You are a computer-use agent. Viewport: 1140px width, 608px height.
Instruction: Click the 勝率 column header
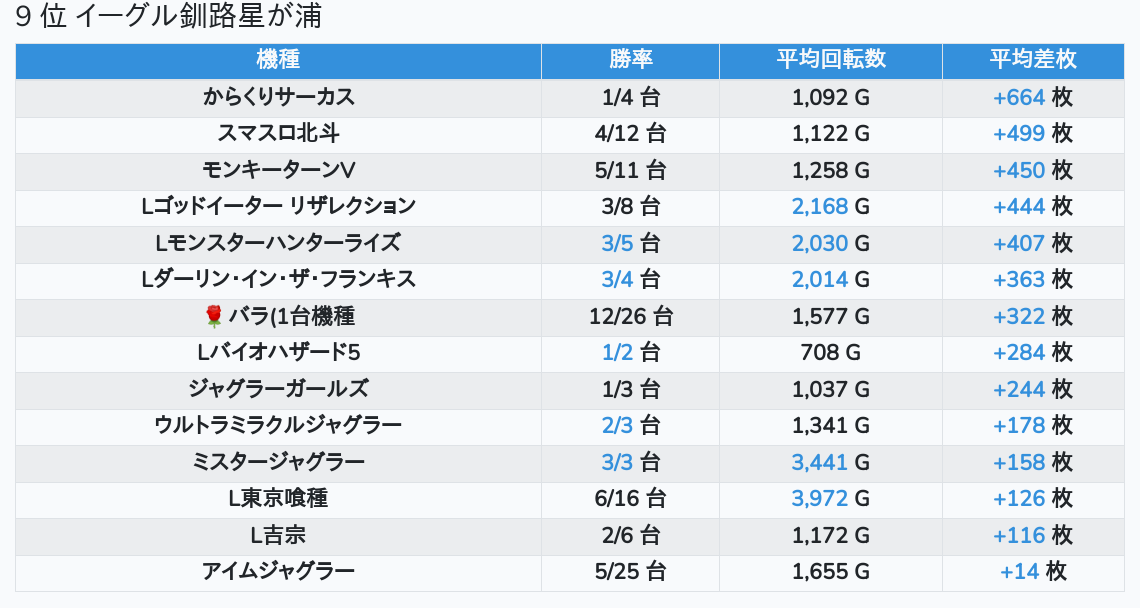coord(630,60)
